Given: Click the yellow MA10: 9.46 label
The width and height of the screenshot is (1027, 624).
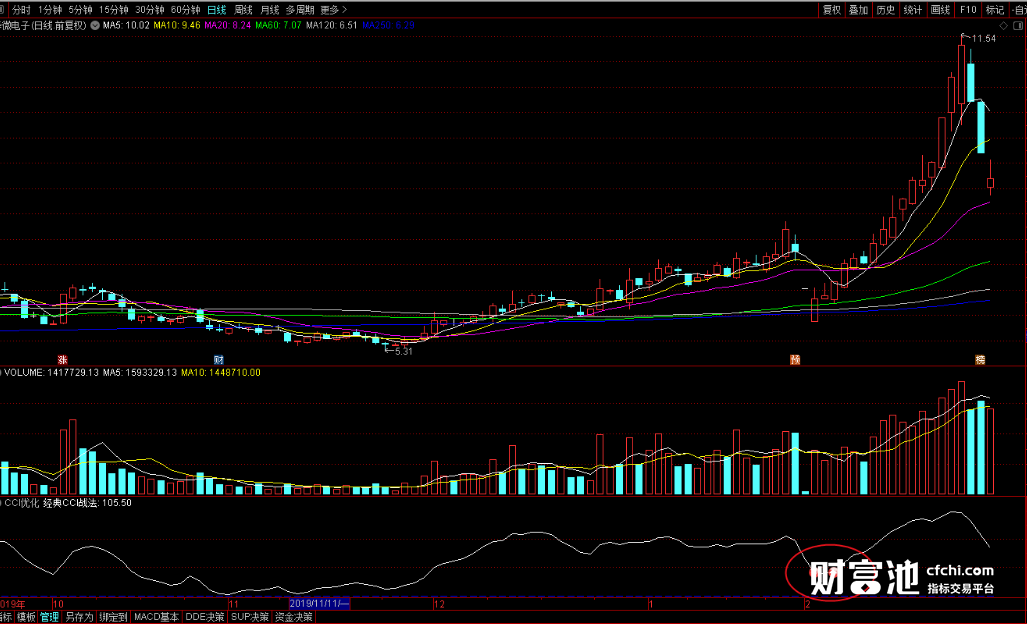Looking at the screenshot, I should 177,26.
